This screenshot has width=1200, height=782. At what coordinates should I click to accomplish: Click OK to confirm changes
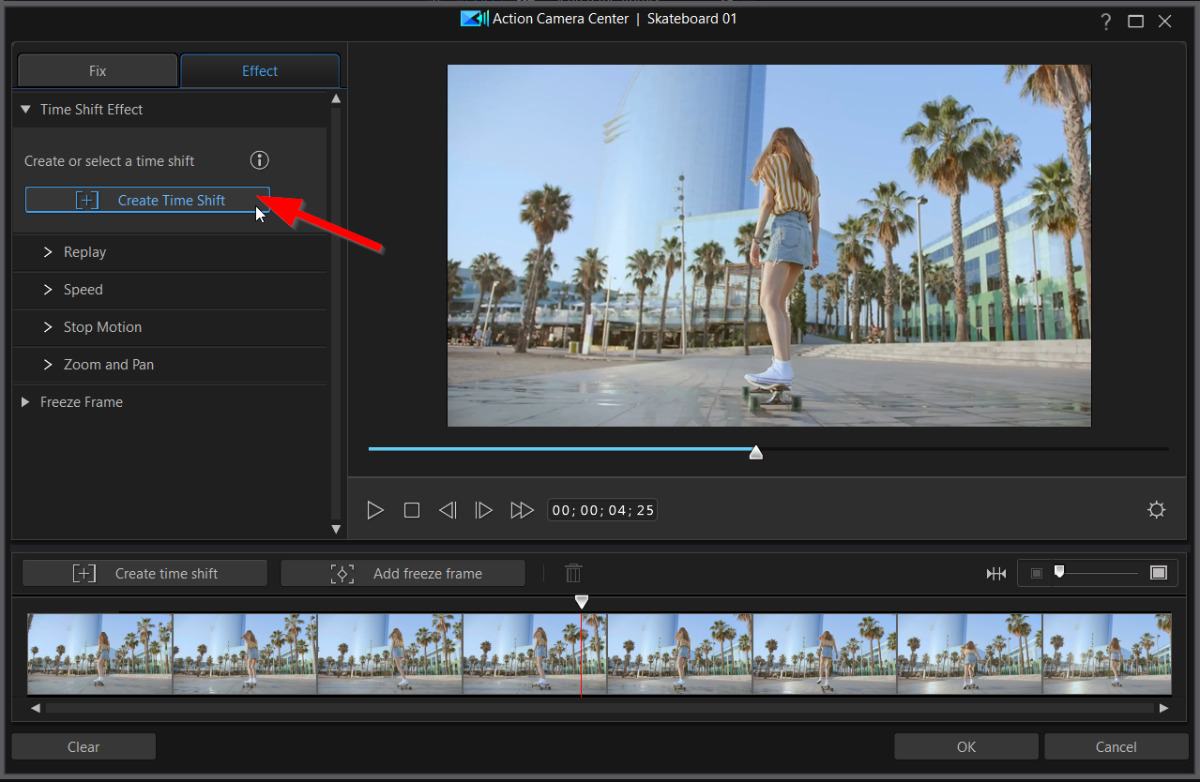[x=966, y=747]
